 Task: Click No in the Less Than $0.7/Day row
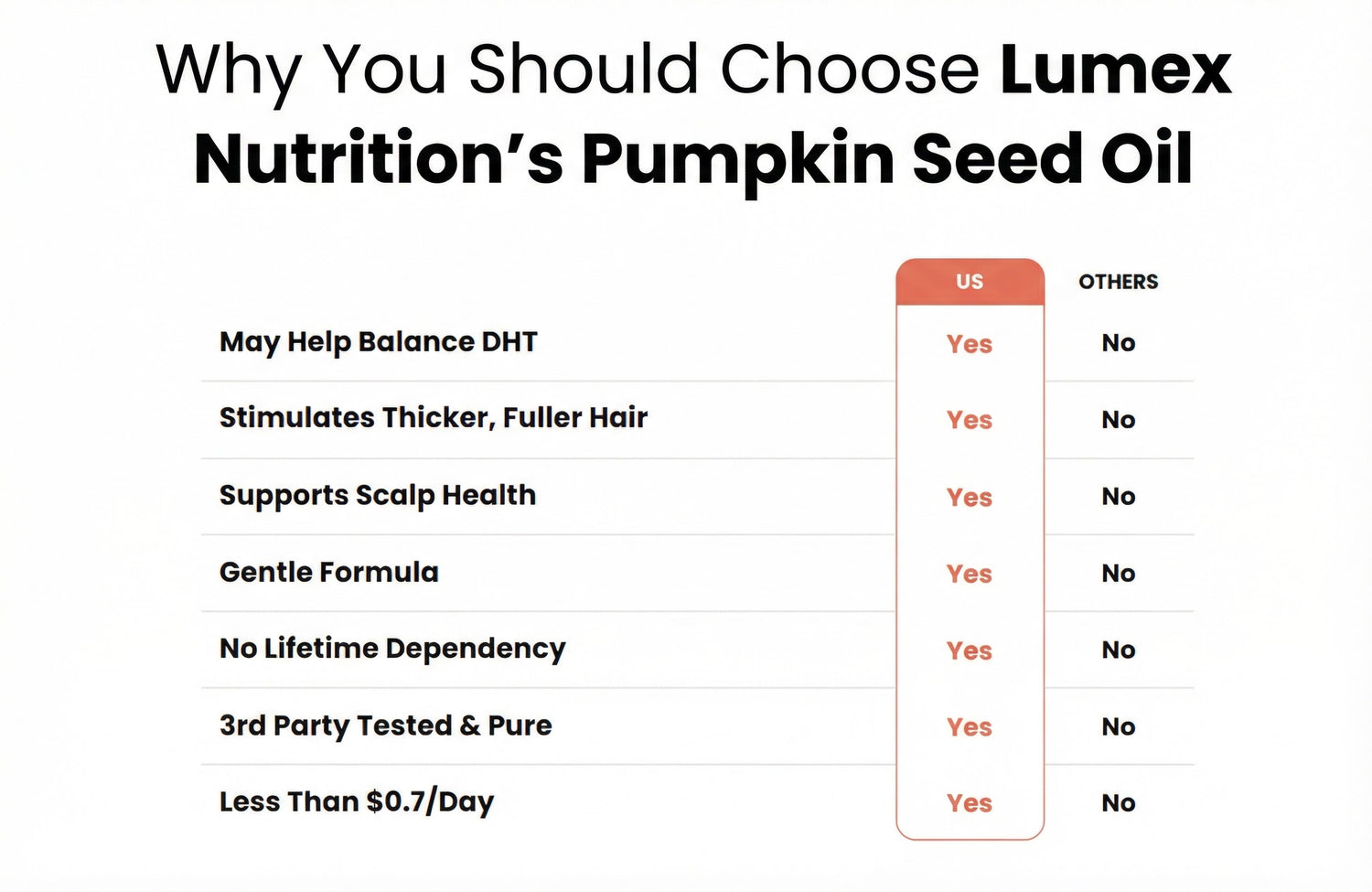[1118, 803]
